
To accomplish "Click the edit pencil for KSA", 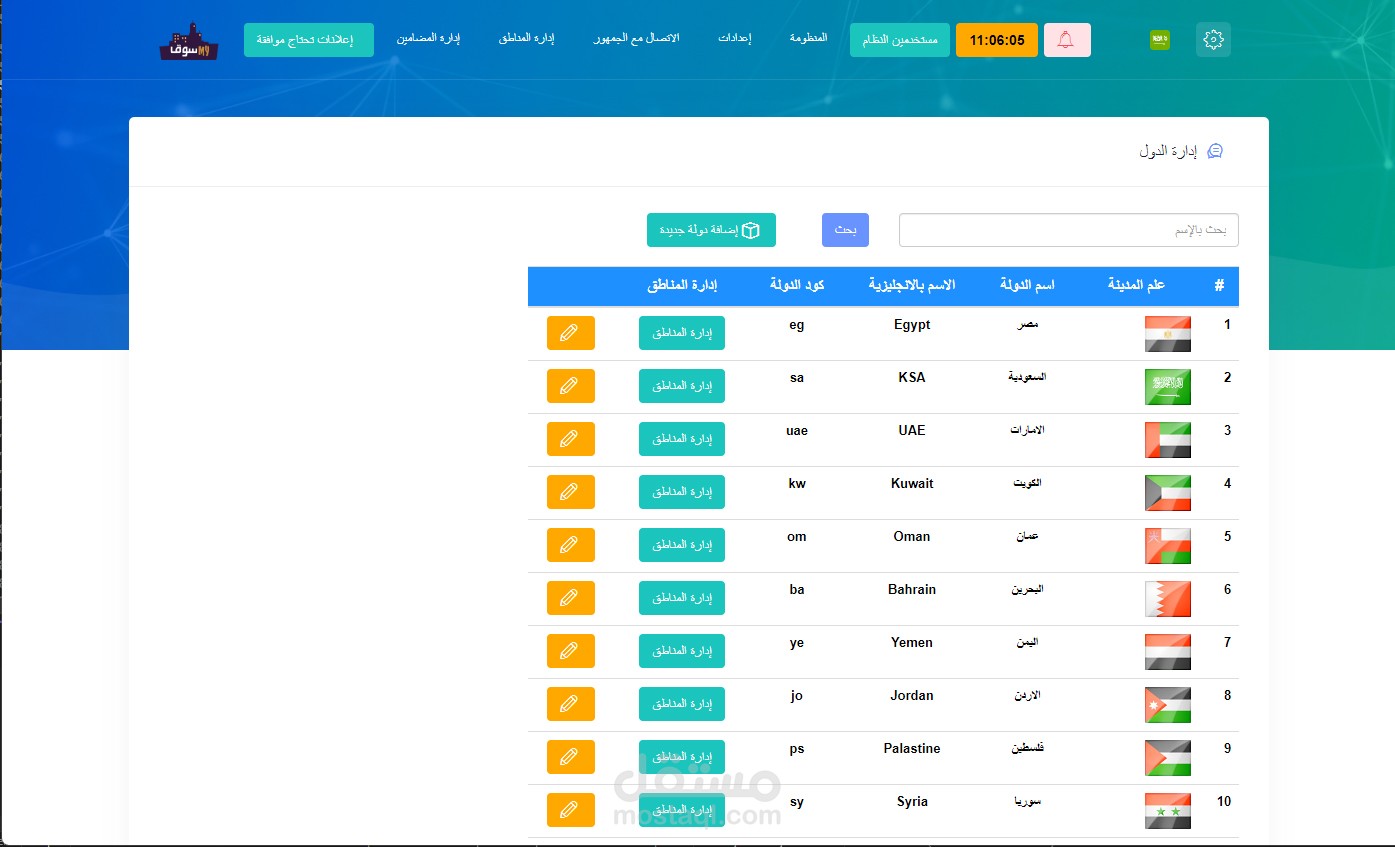I will pos(570,386).
